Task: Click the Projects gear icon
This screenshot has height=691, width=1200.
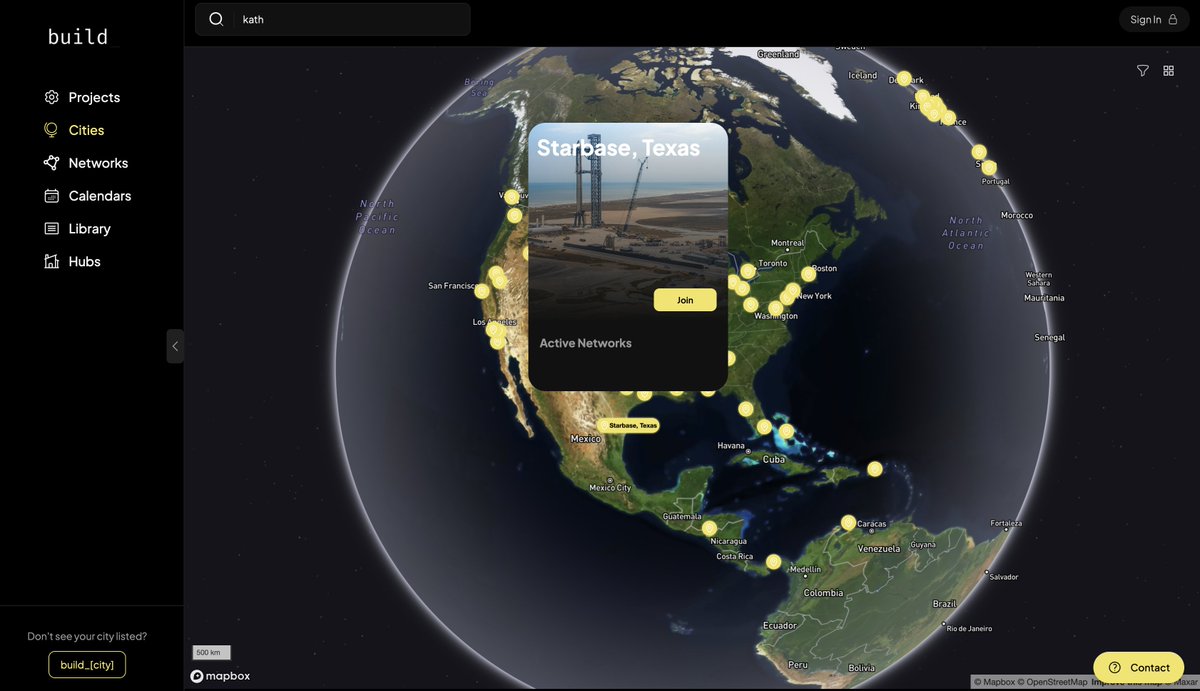Action: coord(52,97)
